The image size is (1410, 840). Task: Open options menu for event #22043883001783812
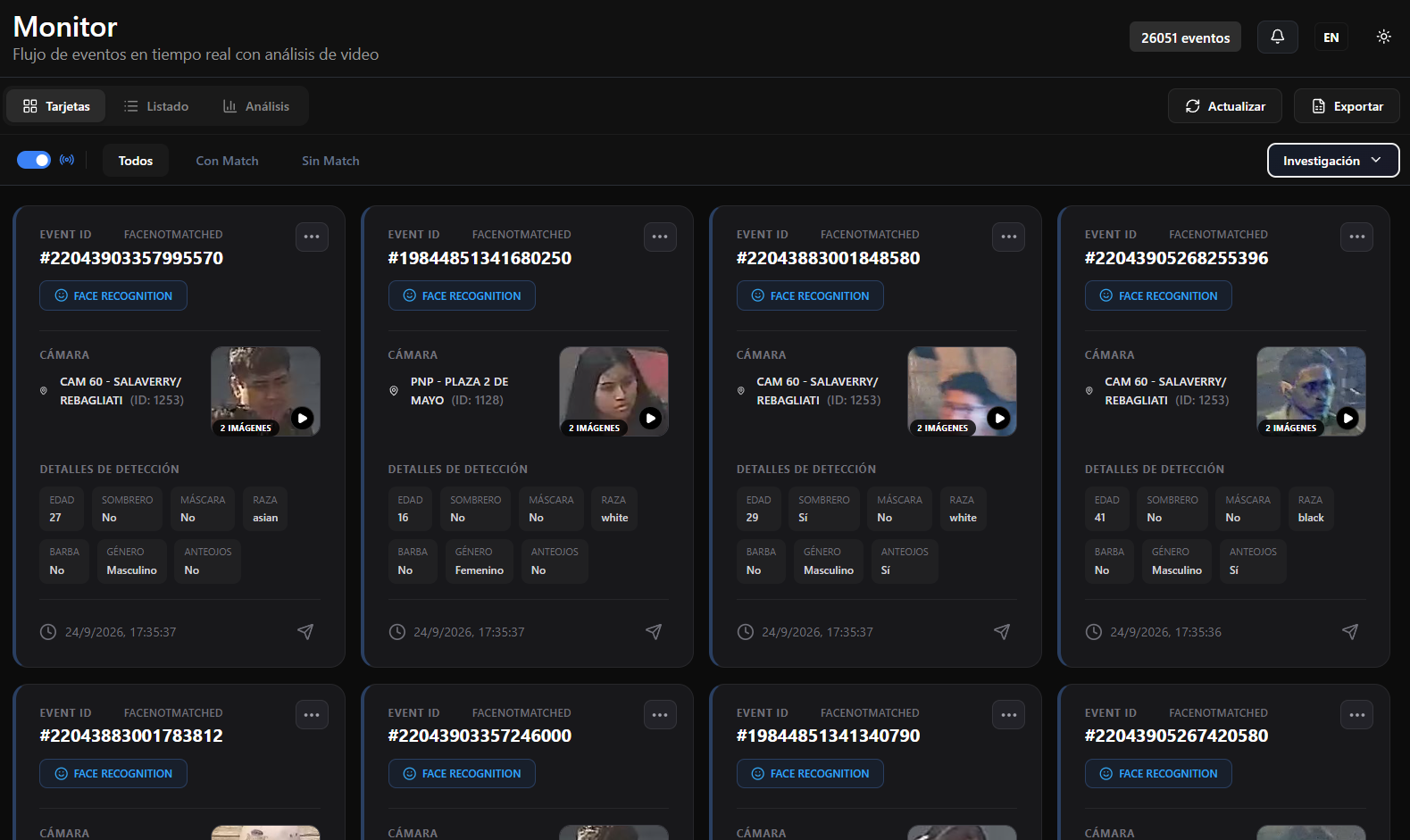point(312,715)
